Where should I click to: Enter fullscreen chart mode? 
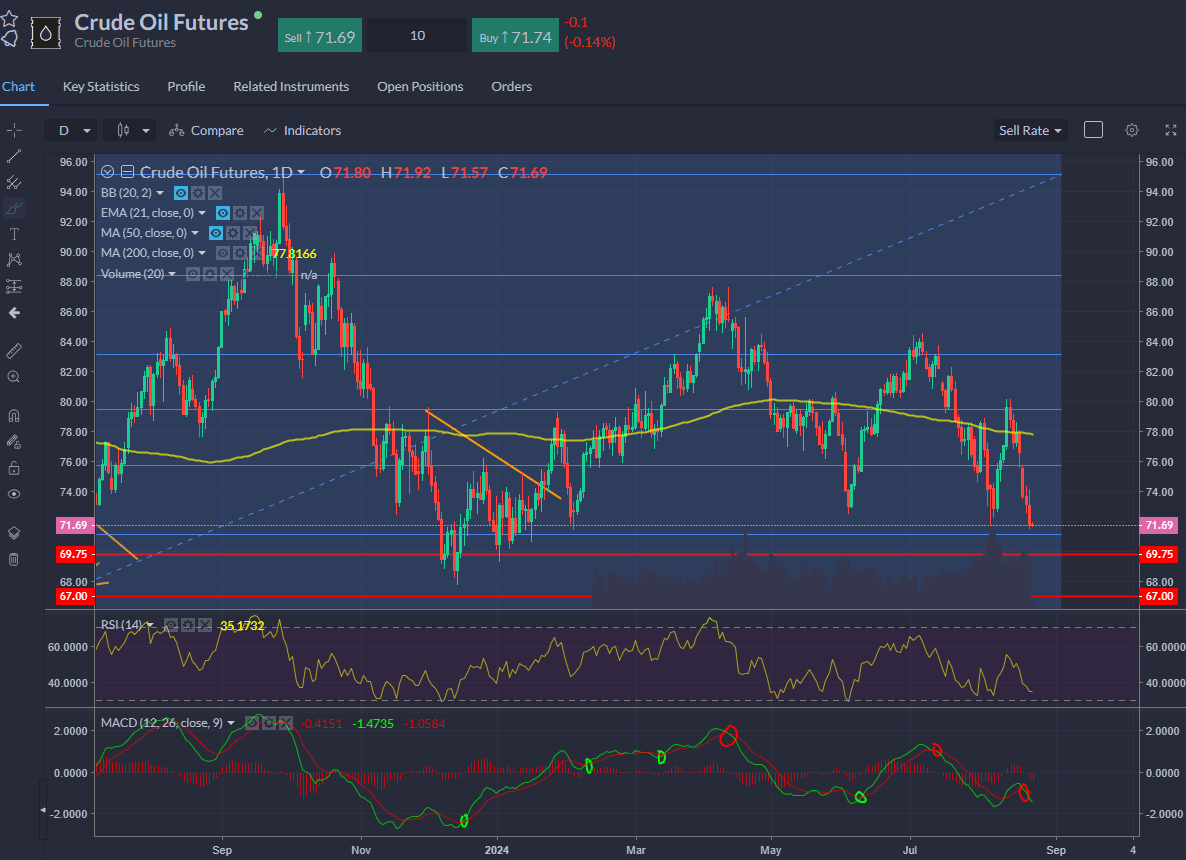pos(1171,130)
